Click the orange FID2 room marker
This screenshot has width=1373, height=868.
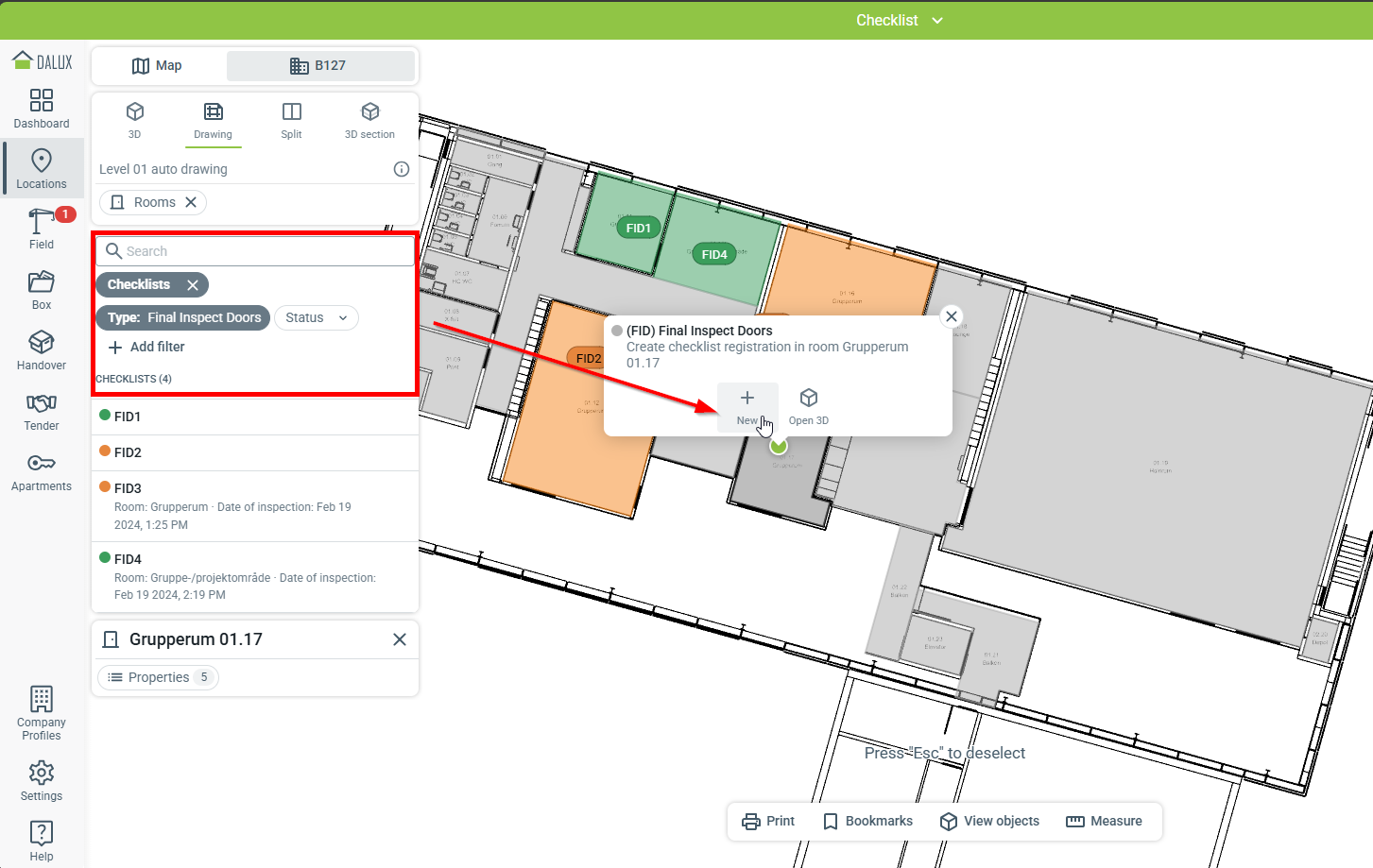[588, 358]
